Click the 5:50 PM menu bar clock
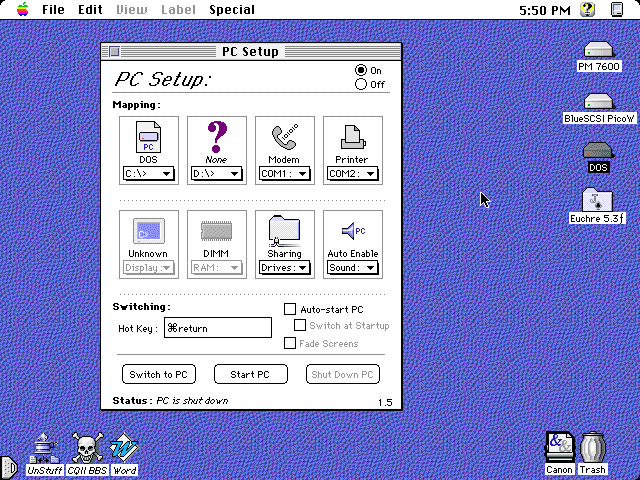 [x=544, y=10]
